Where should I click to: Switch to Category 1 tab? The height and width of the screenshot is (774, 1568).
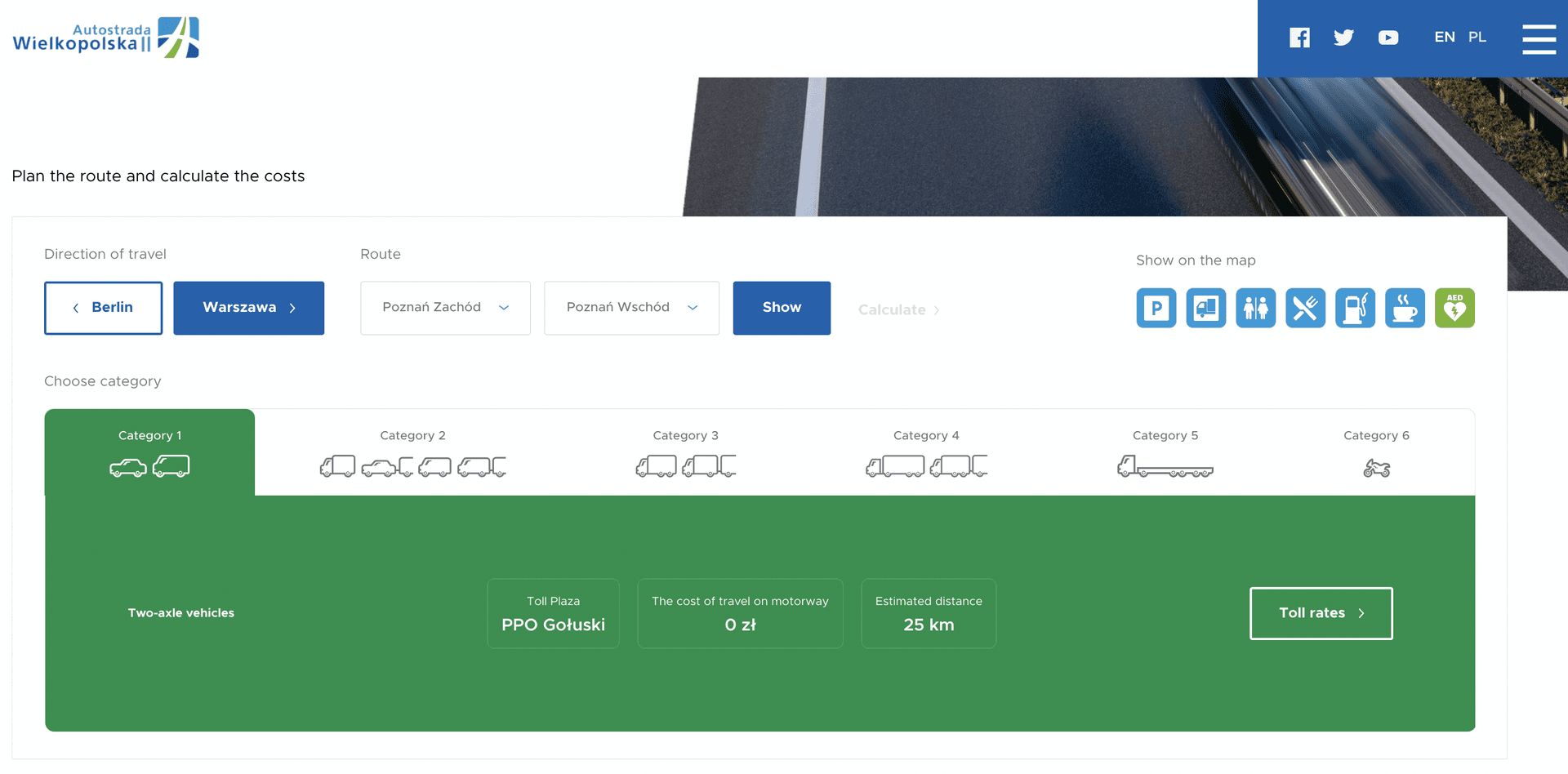[149, 452]
